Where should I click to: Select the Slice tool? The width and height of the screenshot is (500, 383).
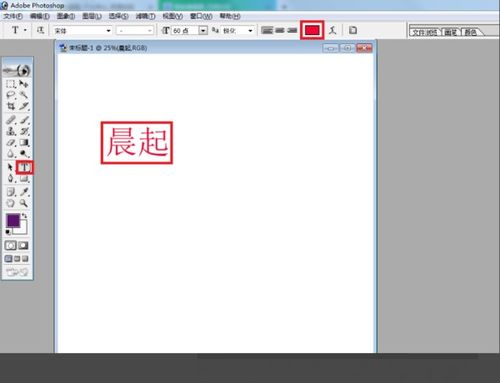(x=24, y=106)
